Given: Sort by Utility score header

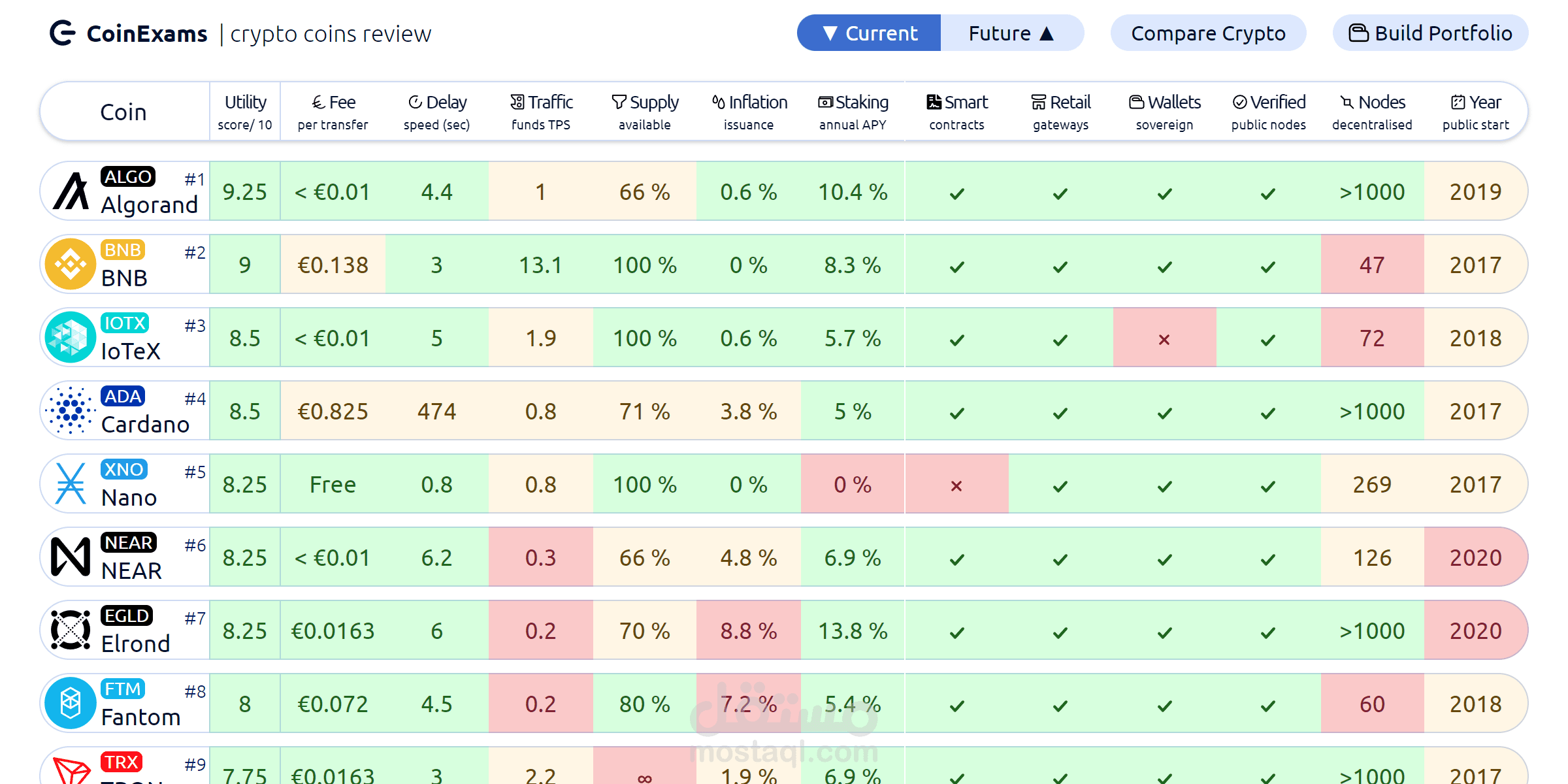Looking at the screenshot, I should tap(245, 112).
